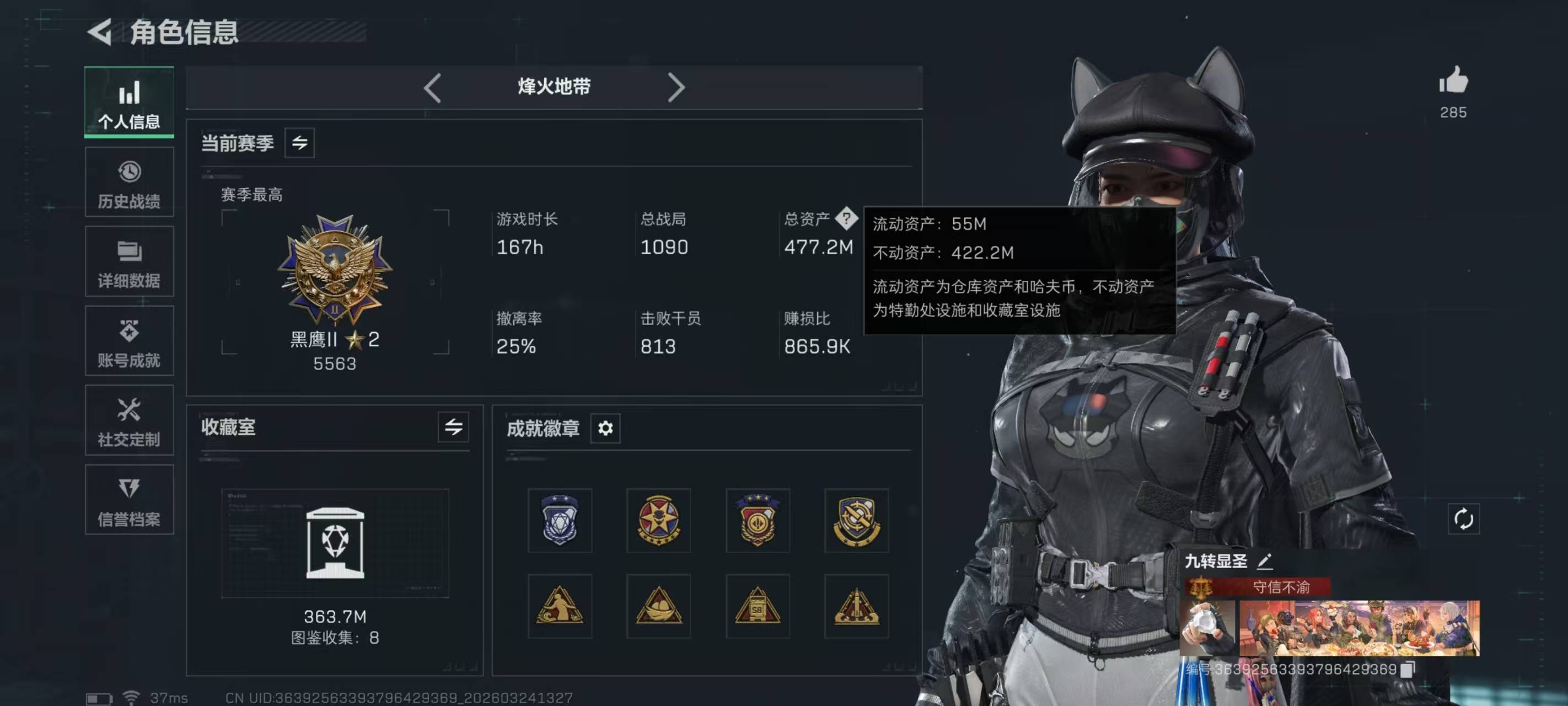Open the 历史战绩 tab
1568x706 pixels.
click(x=129, y=182)
